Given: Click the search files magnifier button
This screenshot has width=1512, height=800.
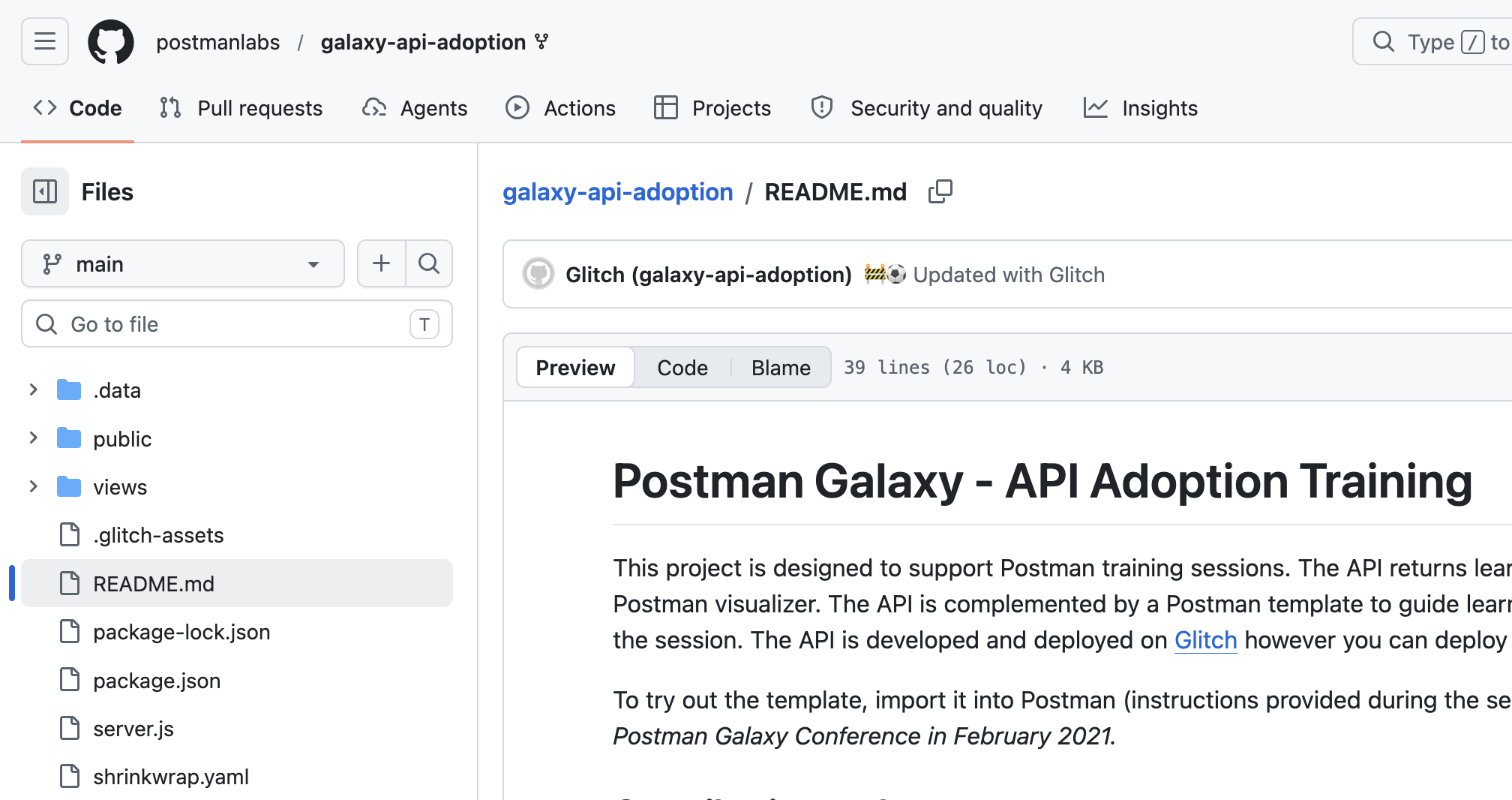Looking at the screenshot, I should [429, 263].
